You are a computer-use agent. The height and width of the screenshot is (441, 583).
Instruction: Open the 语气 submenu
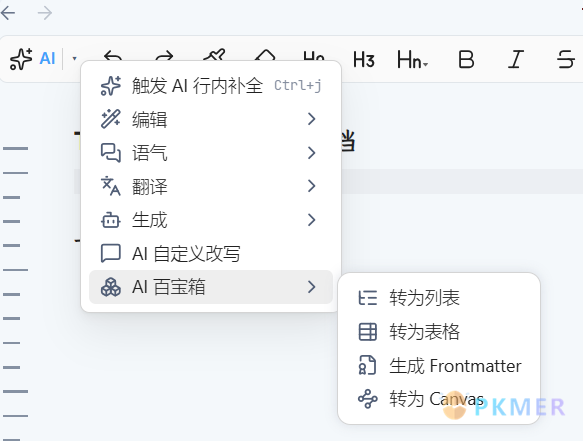[211, 153]
